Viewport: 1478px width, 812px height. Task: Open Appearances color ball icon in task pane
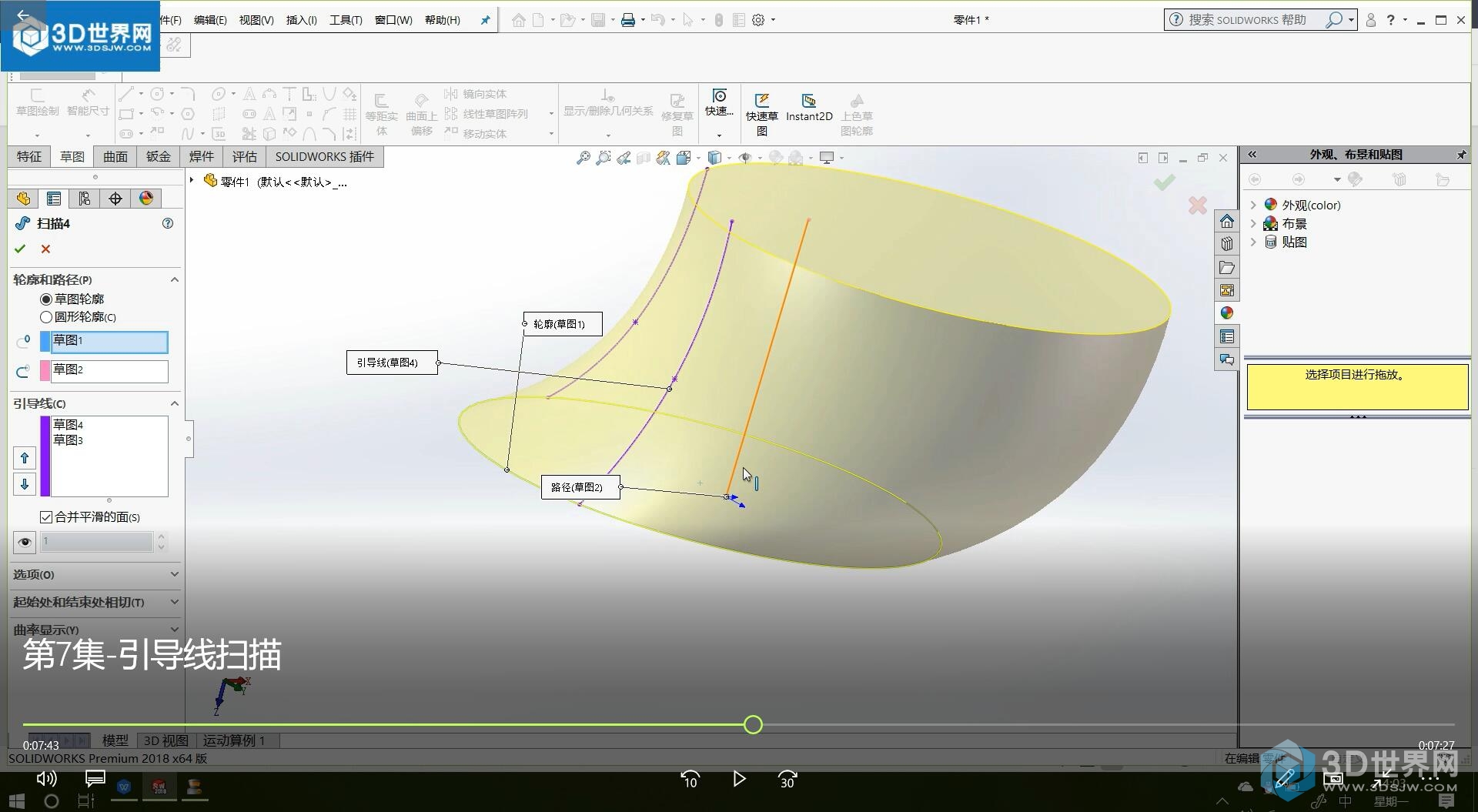1227,312
